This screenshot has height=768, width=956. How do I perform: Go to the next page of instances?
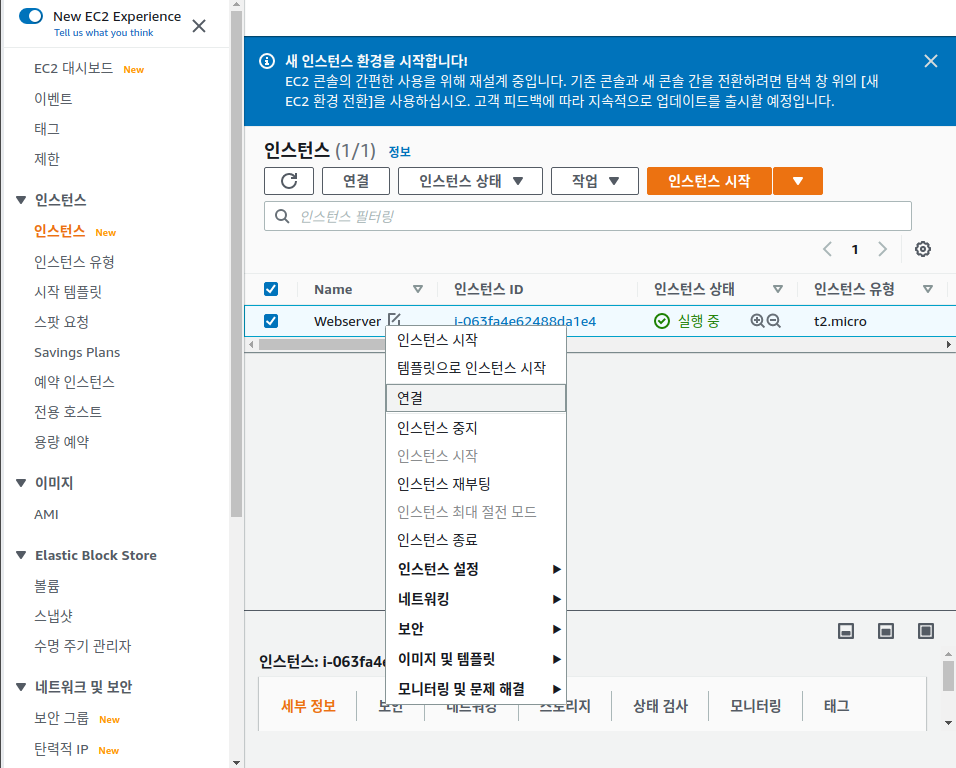click(882, 249)
